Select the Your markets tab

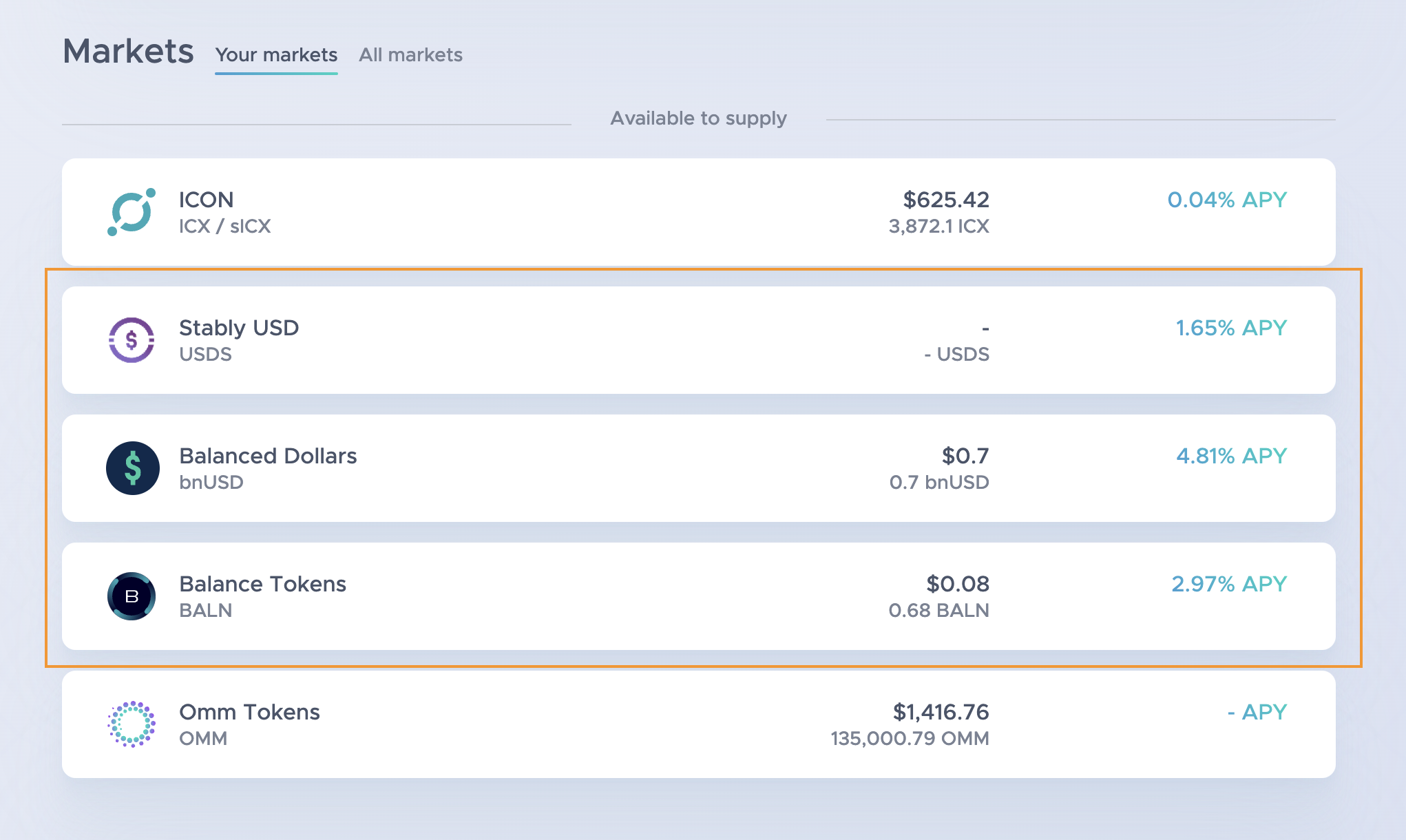[276, 55]
